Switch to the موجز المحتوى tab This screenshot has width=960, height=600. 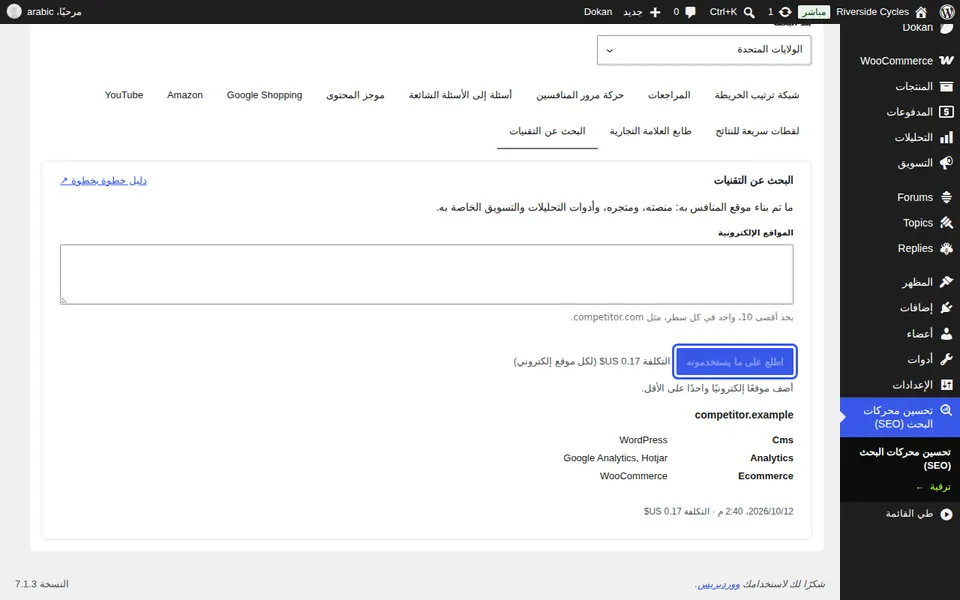coord(355,95)
